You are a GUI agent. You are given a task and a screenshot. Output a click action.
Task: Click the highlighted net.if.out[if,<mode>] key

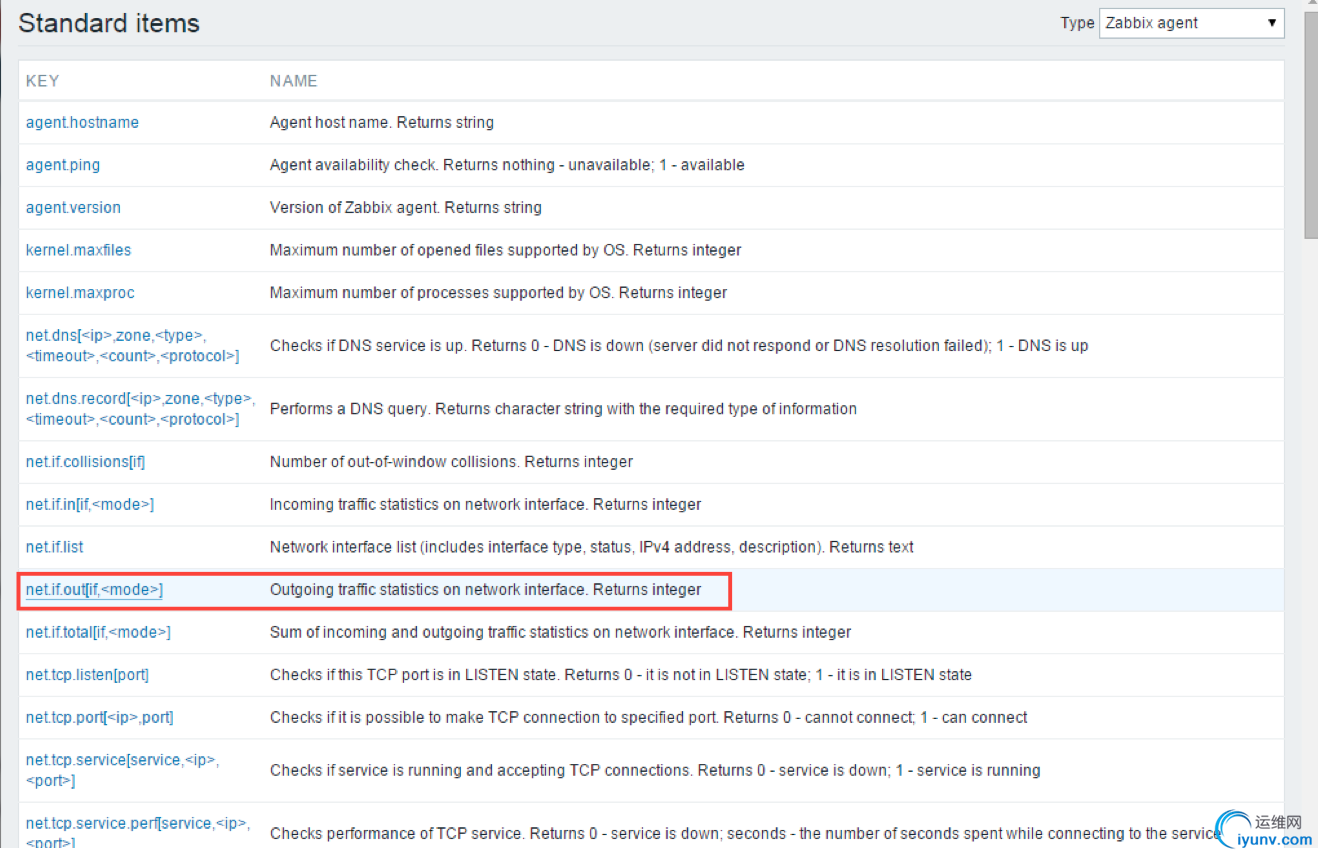pos(94,590)
